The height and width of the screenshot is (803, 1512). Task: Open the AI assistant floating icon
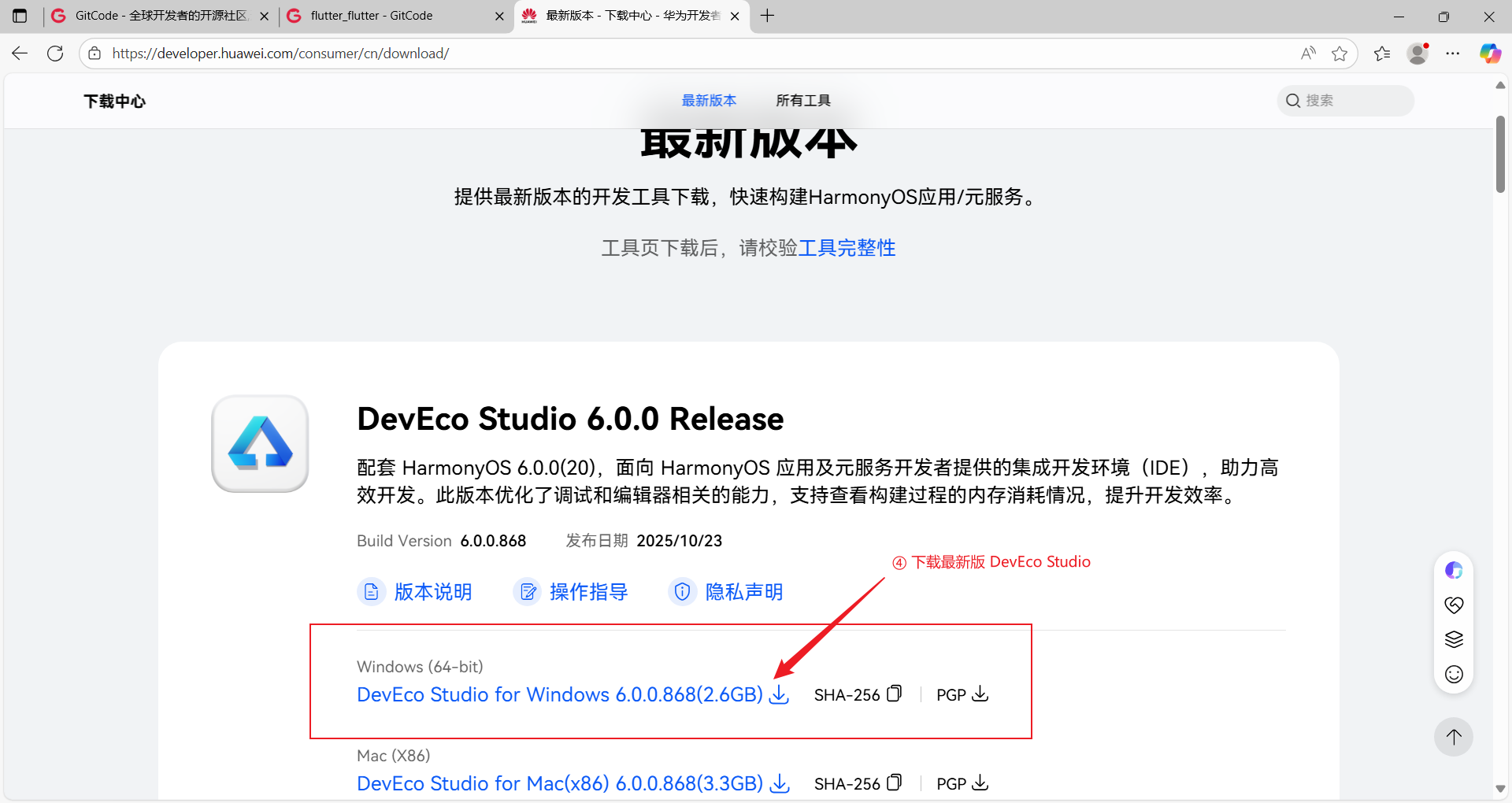(1454, 570)
